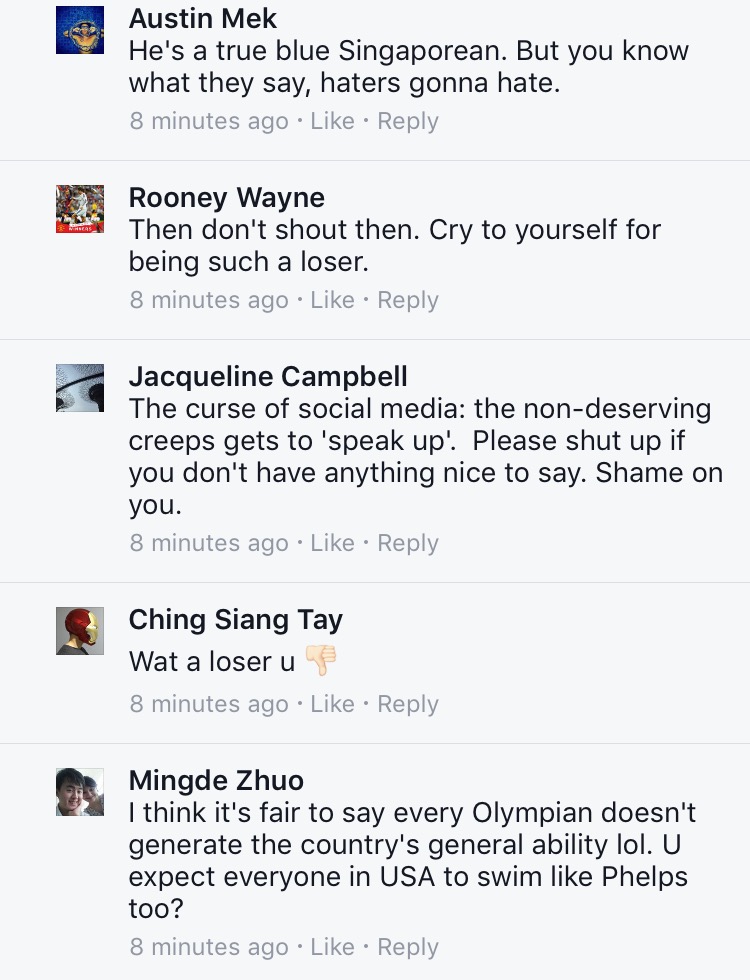Open Austin Mek's profile picture
Image resolution: width=750 pixels, height=980 pixels.
80,30
